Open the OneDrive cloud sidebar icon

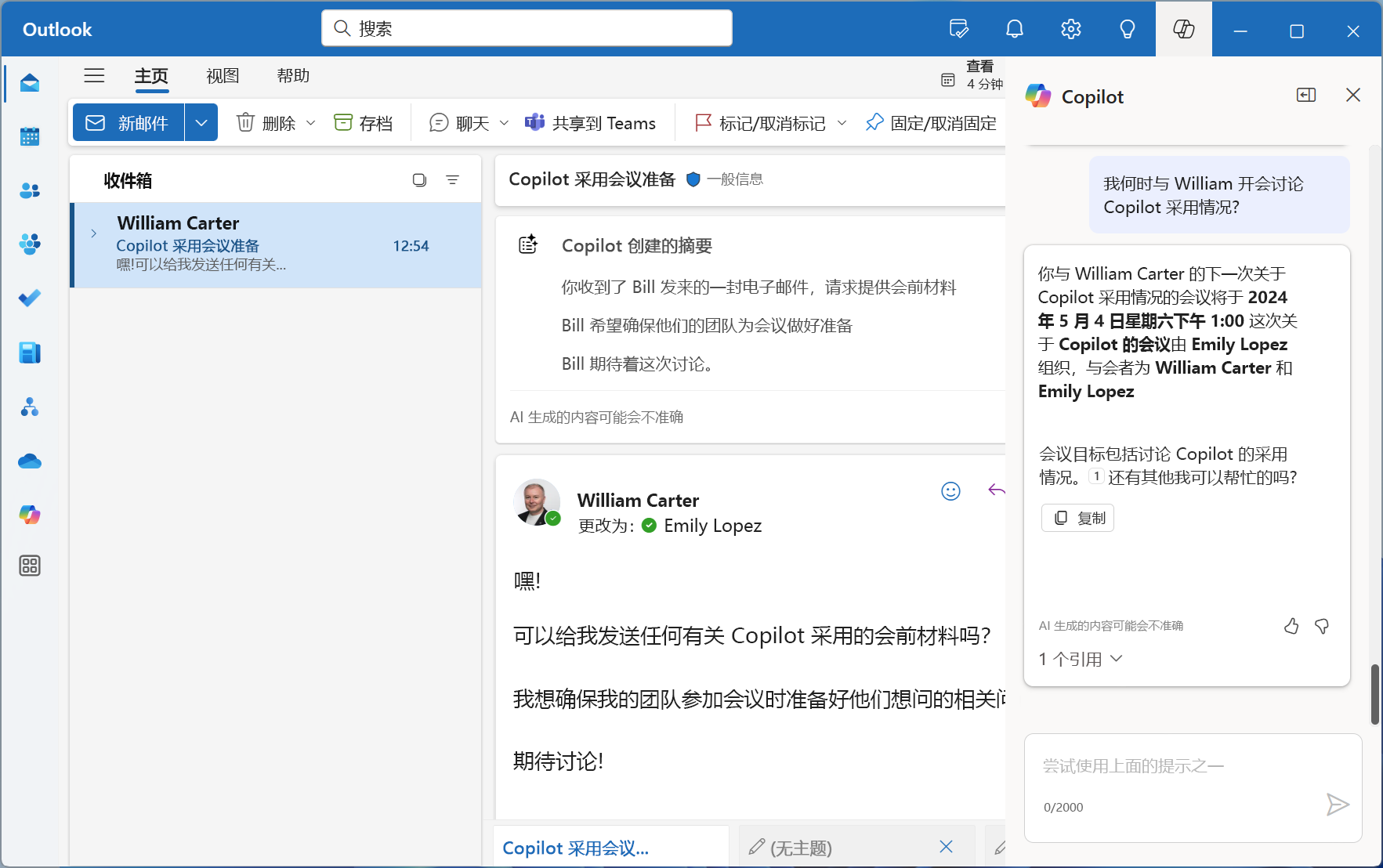30,461
